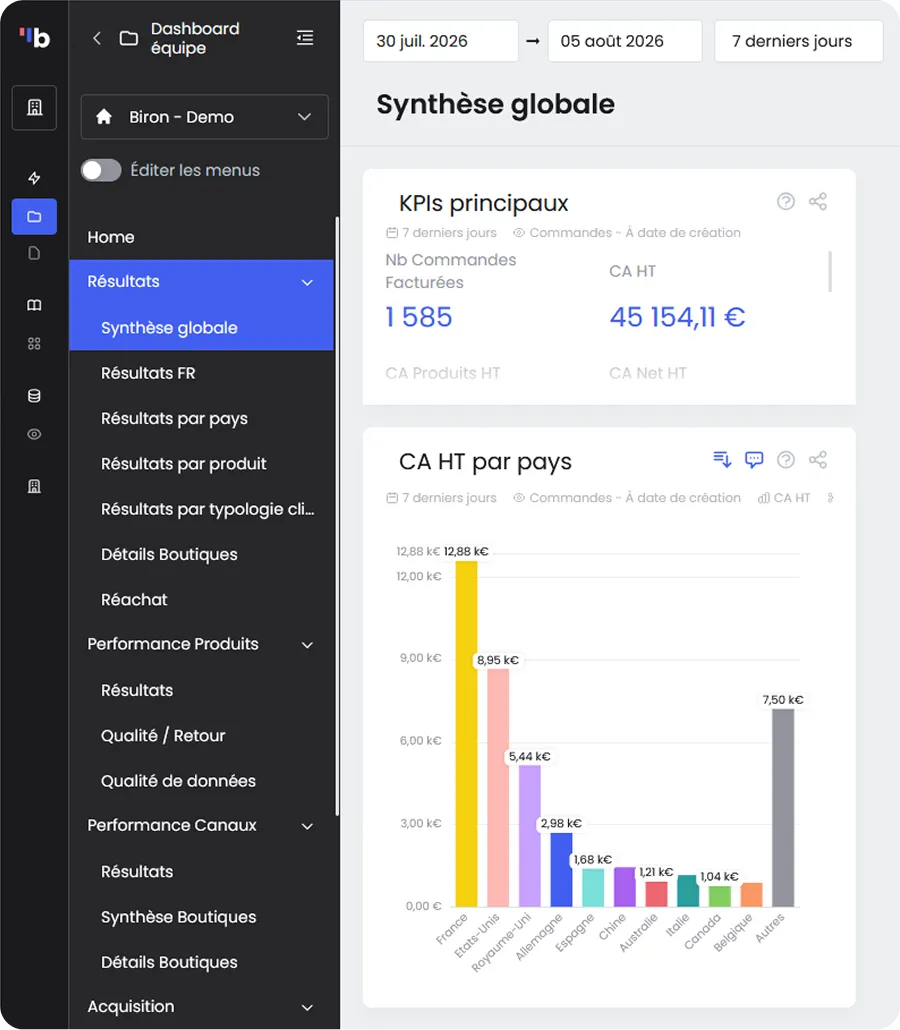Open the bottom building icon in rail
Viewport: 900px width, 1030px height.
pyautogui.click(x=34, y=486)
